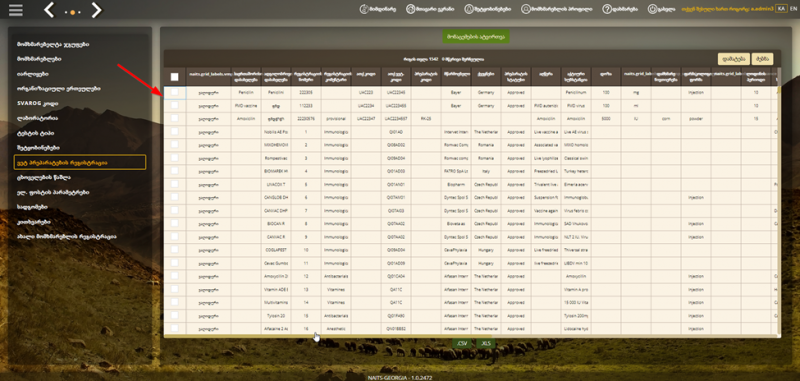Image resolution: width=800 pixels, height=381 pixels.
Task: Open the hamburger menu in the header
Action: 16,10
